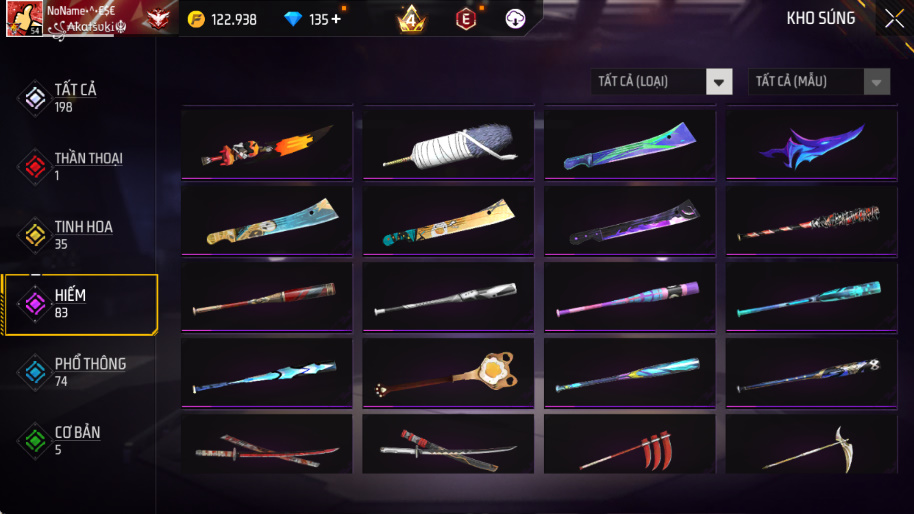Pick the flaming orange machete skin
Viewport: 914px width, 514px height.
point(267,145)
